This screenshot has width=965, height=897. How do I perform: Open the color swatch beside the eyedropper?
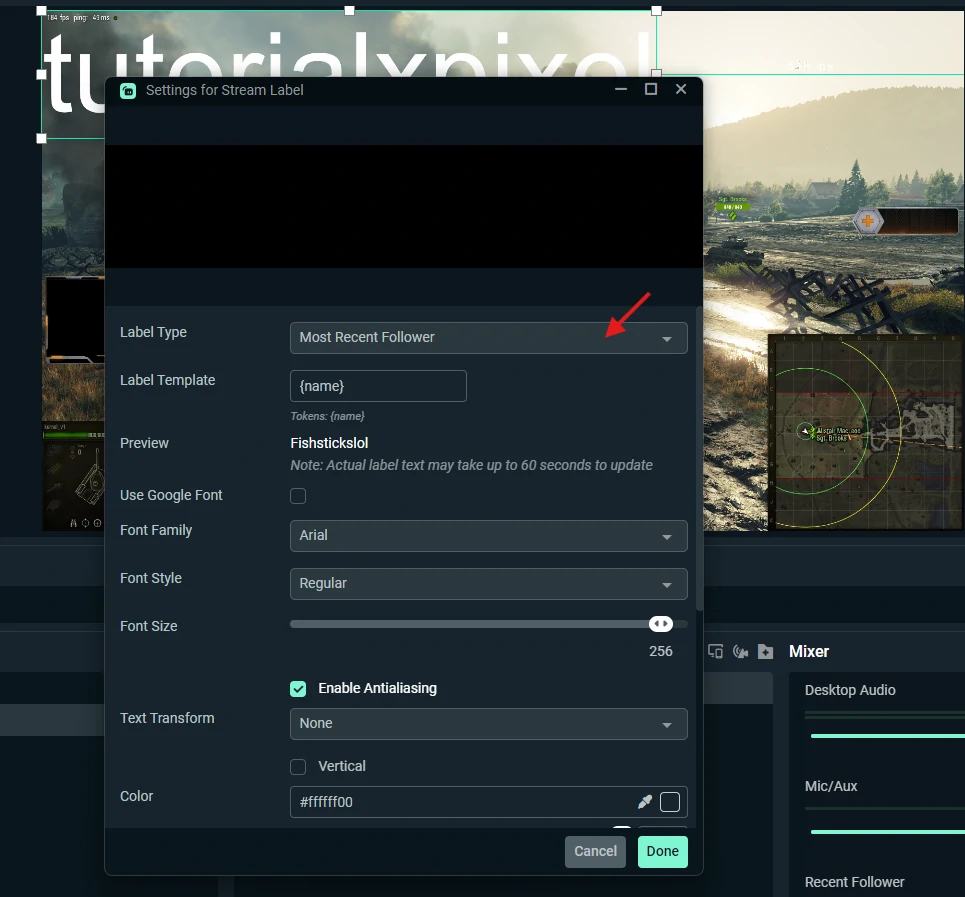tap(668, 801)
